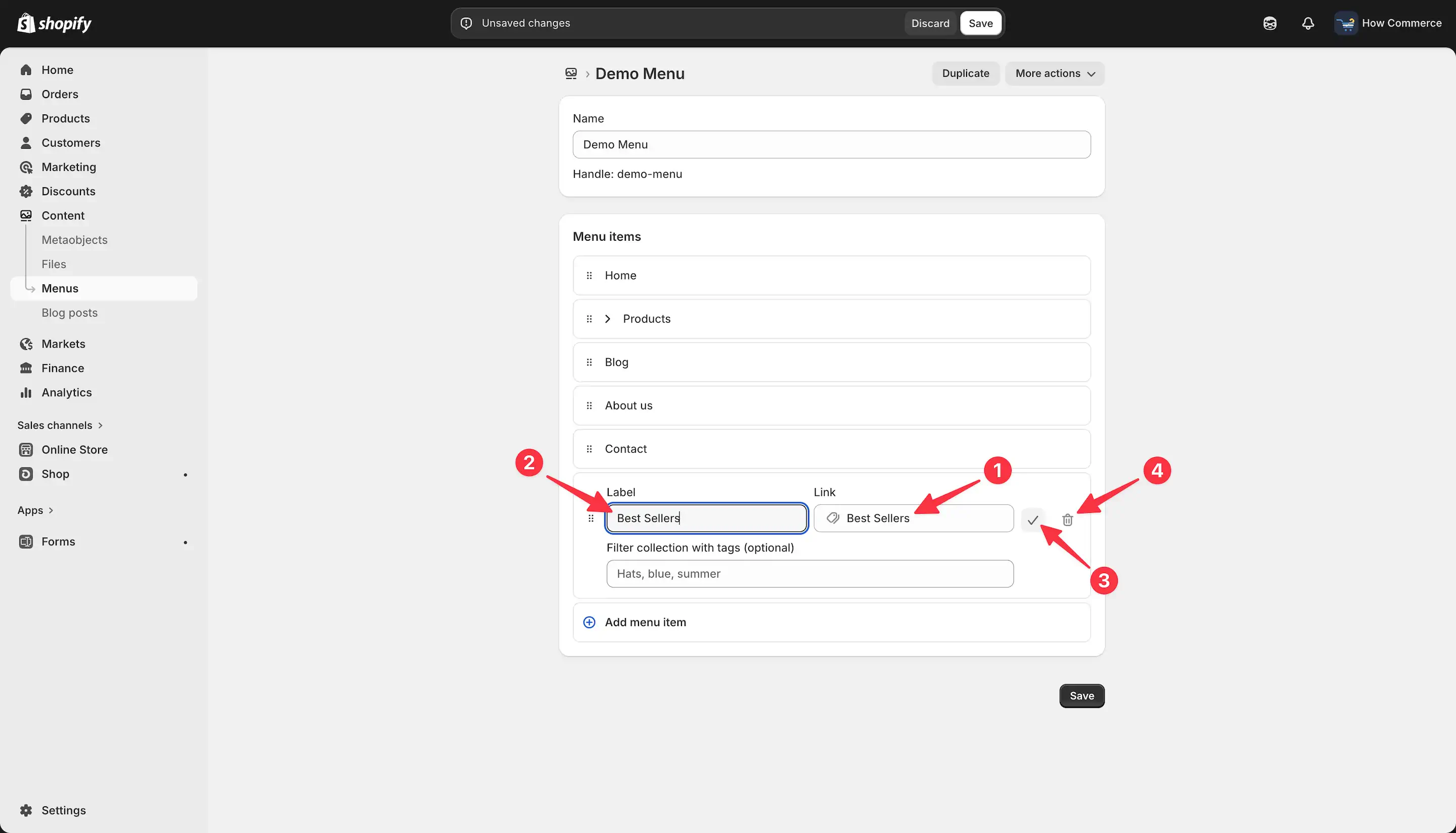Open the Sidekick assistant icon
1456x833 pixels.
(x=1269, y=23)
